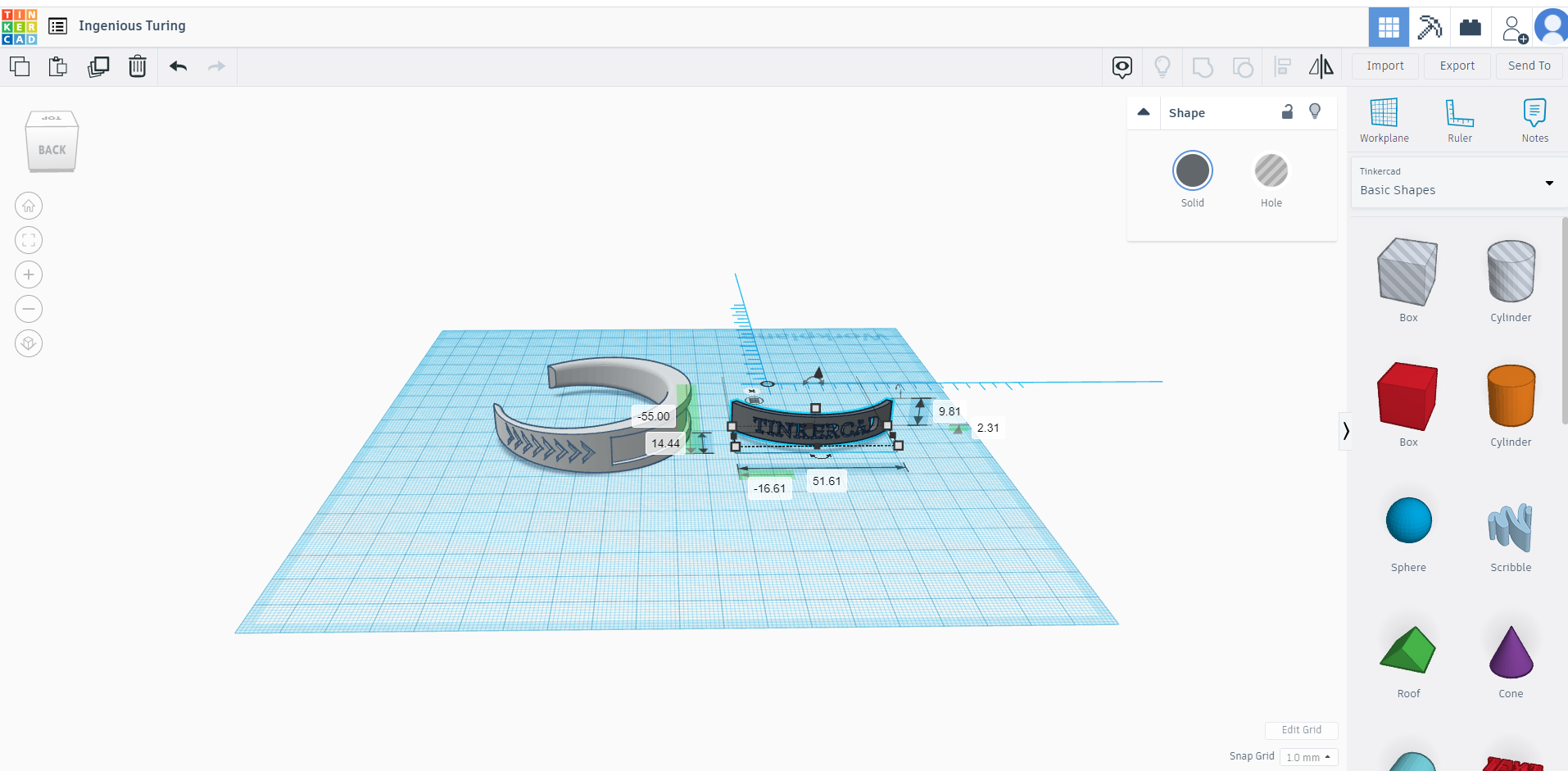Click the Import button
This screenshot has width=1568, height=771.
pyautogui.click(x=1384, y=66)
